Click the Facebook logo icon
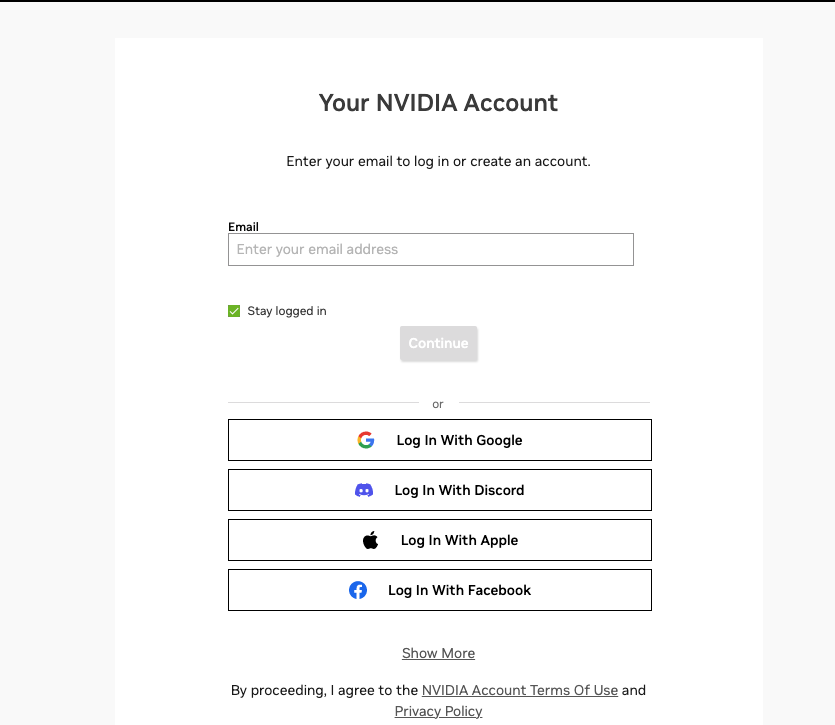The height and width of the screenshot is (725, 835). (x=358, y=590)
